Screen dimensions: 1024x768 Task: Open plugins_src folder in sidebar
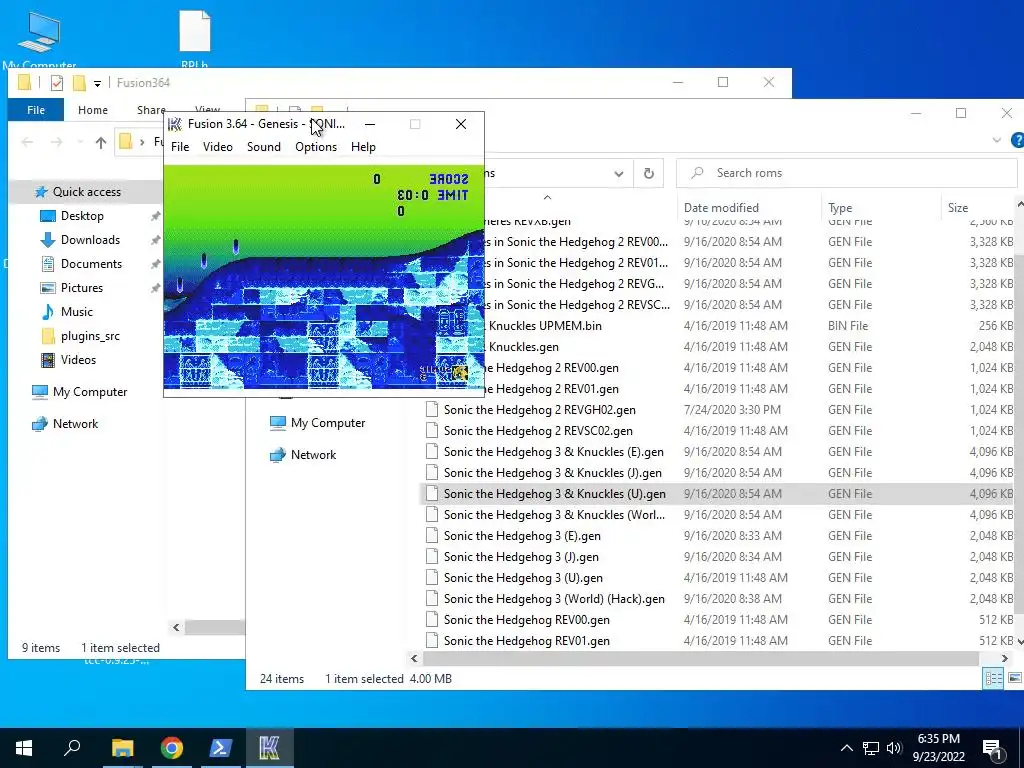click(x=90, y=336)
